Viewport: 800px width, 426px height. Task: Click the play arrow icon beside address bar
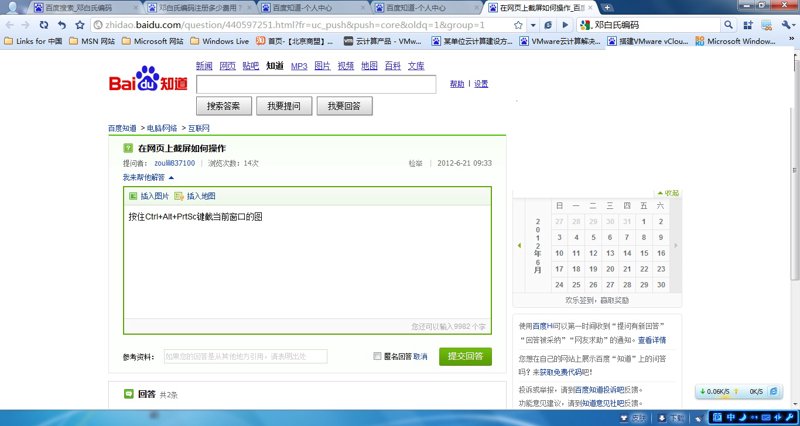pyautogui.click(x=565, y=25)
